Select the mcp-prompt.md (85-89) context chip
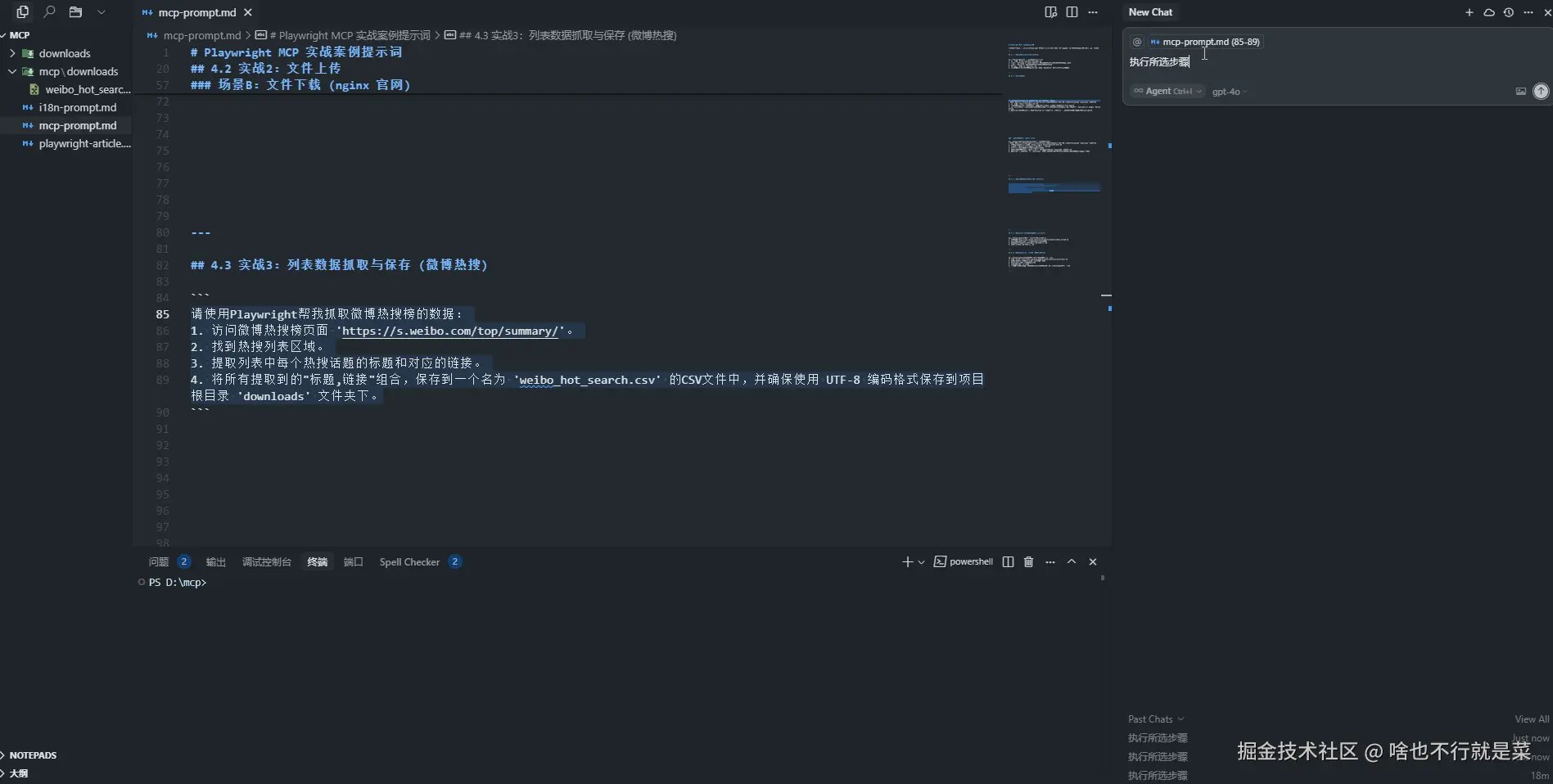 (1205, 42)
